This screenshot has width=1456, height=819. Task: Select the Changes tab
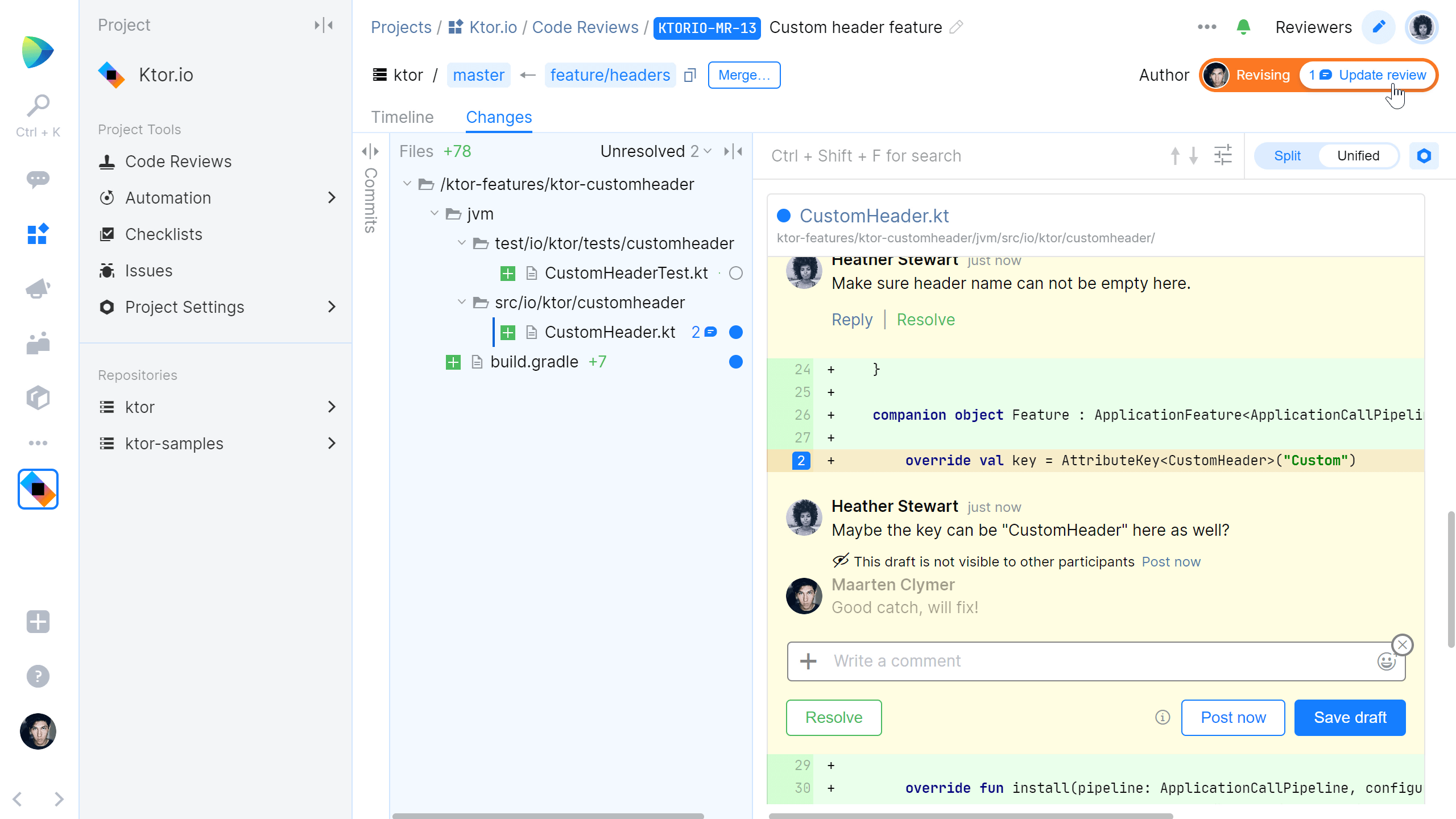pos(499,117)
